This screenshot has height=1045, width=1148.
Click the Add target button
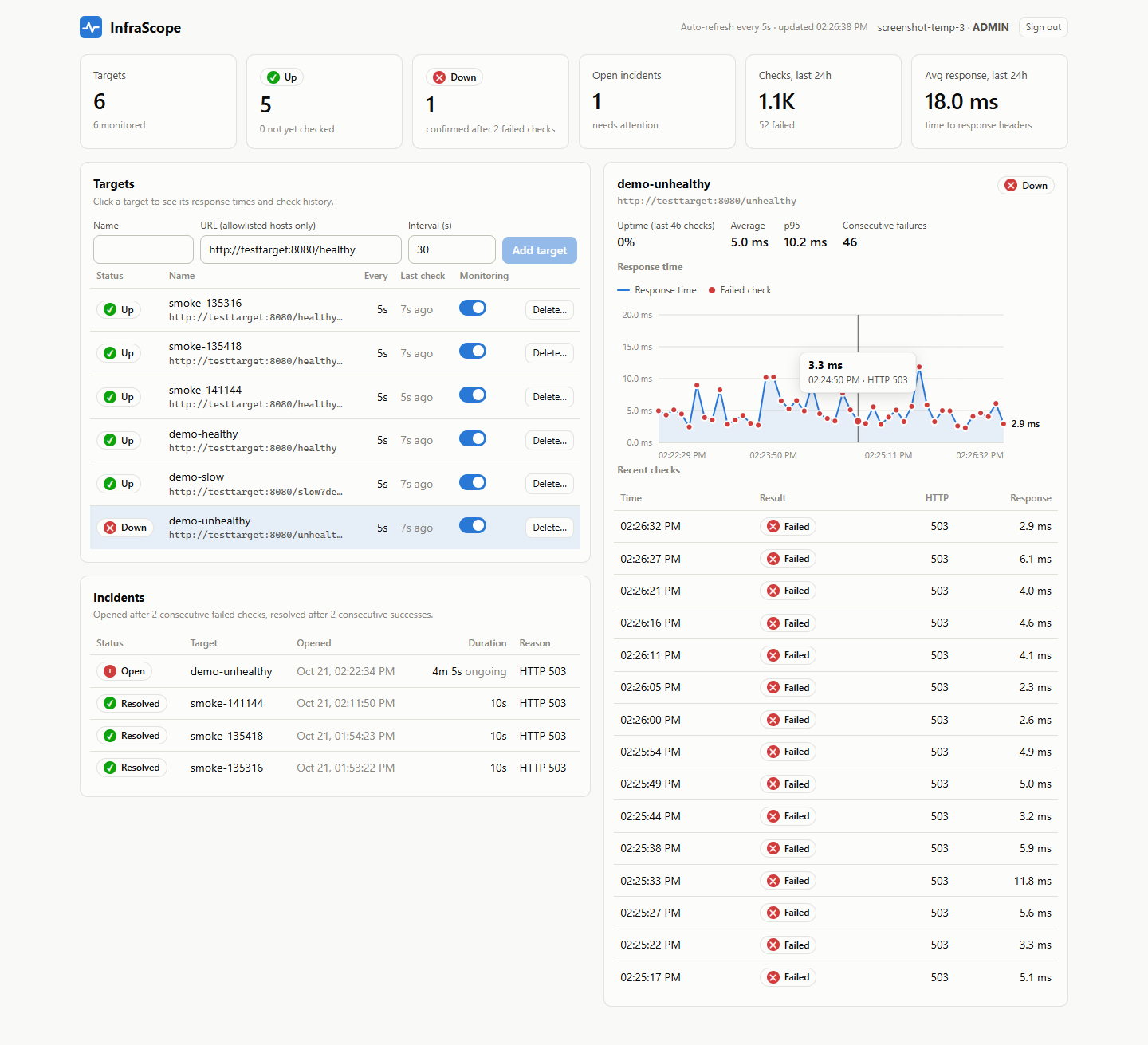(540, 250)
